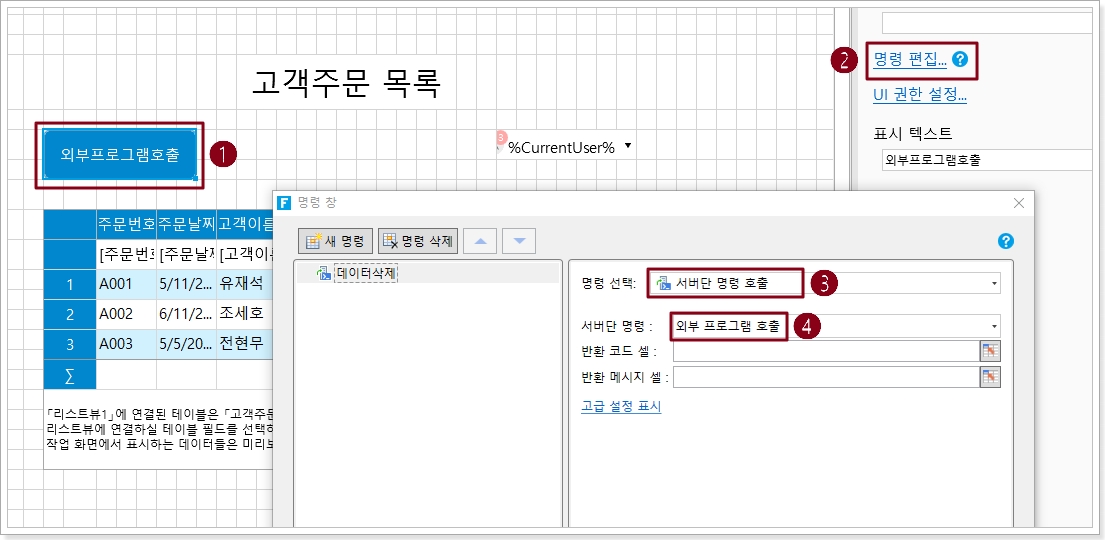Image resolution: width=1105 pixels, height=540 pixels.
Task: Select the A002 order number cell
Action: pyautogui.click(x=125, y=314)
